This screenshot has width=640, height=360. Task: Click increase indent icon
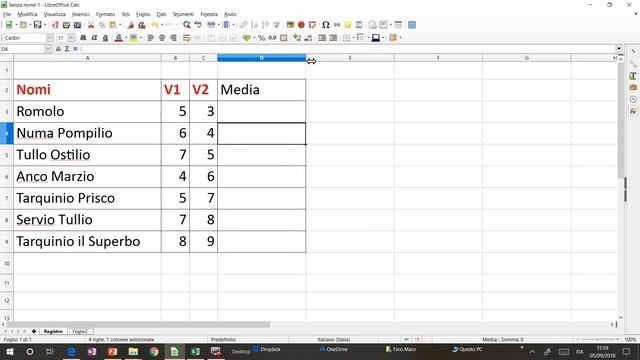pos(322,38)
